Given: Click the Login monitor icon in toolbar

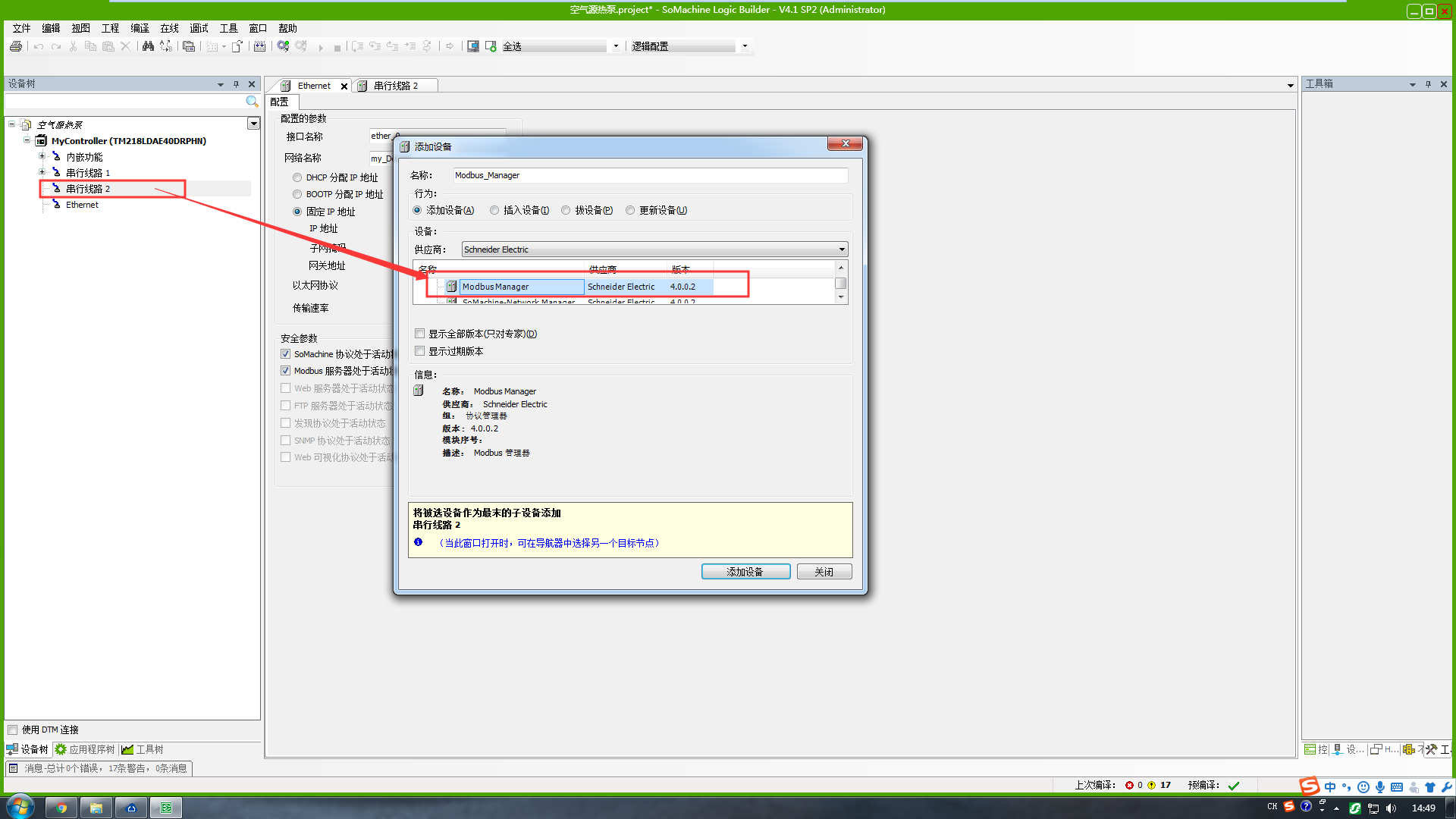Looking at the screenshot, I should [x=473, y=46].
